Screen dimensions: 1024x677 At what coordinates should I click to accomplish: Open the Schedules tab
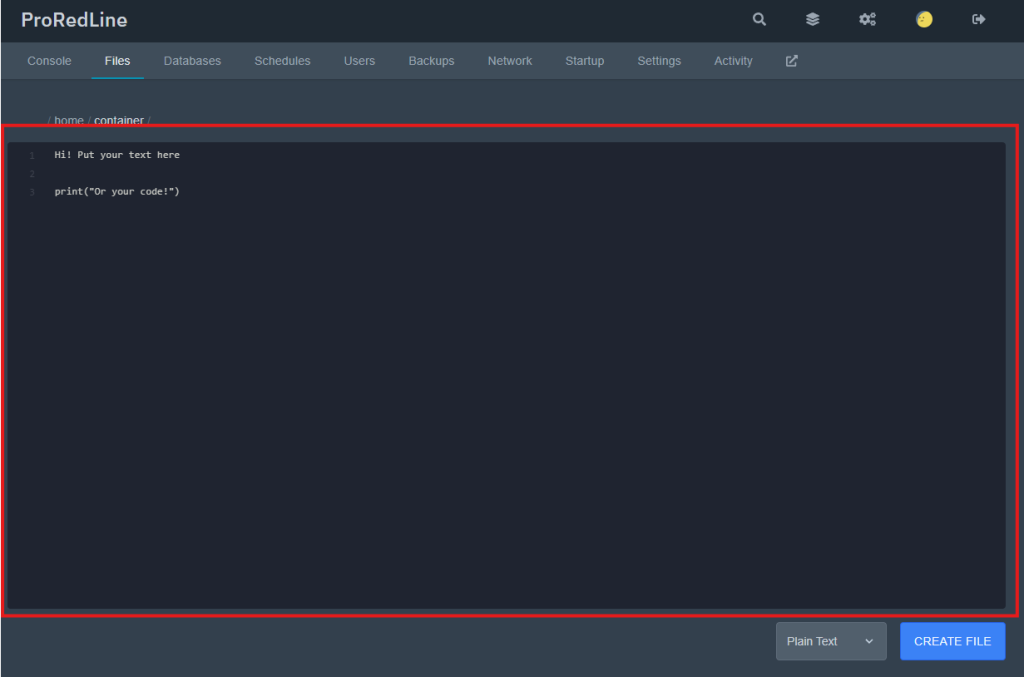point(282,61)
